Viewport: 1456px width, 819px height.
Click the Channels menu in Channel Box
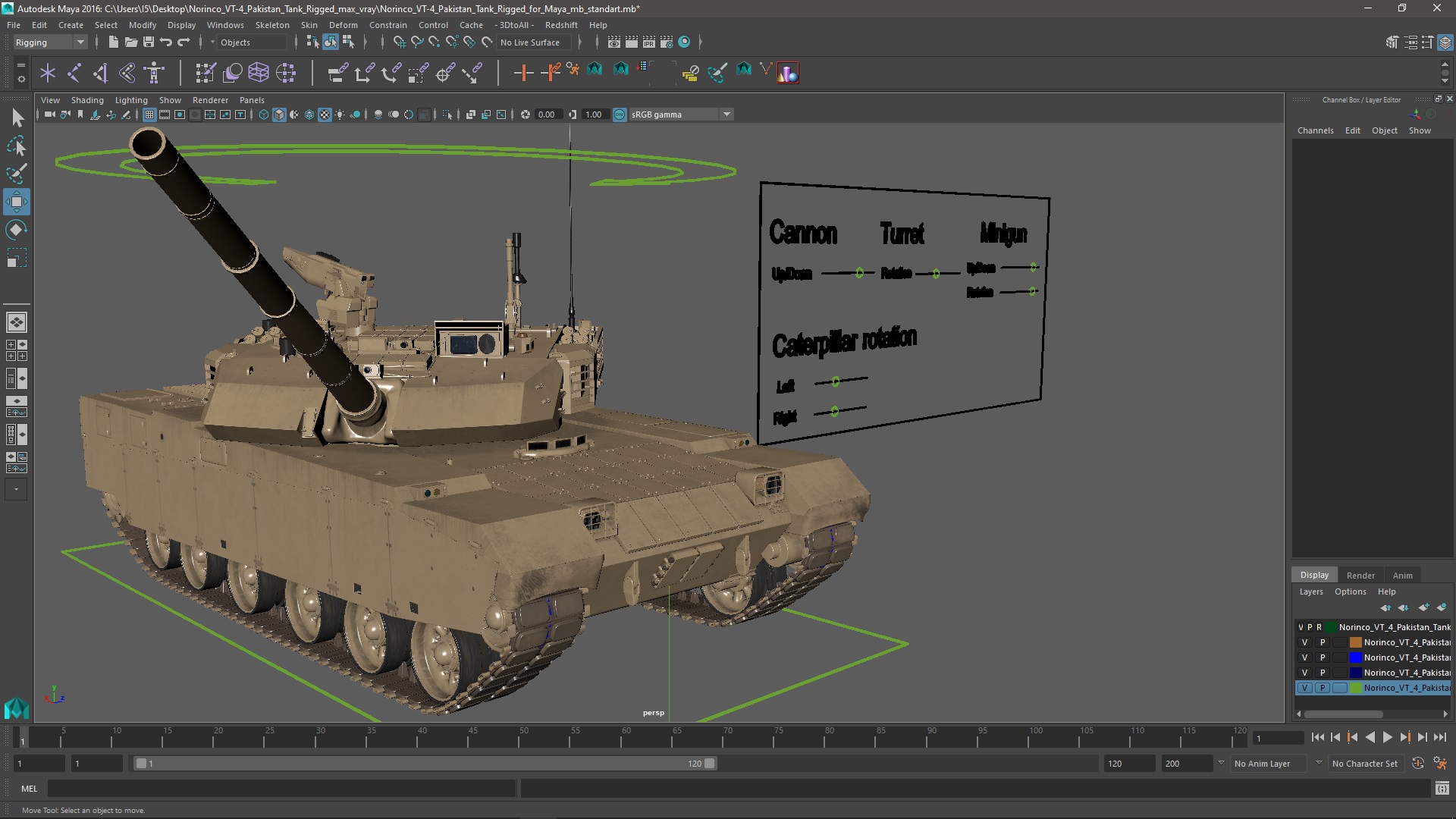click(1315, 130)
